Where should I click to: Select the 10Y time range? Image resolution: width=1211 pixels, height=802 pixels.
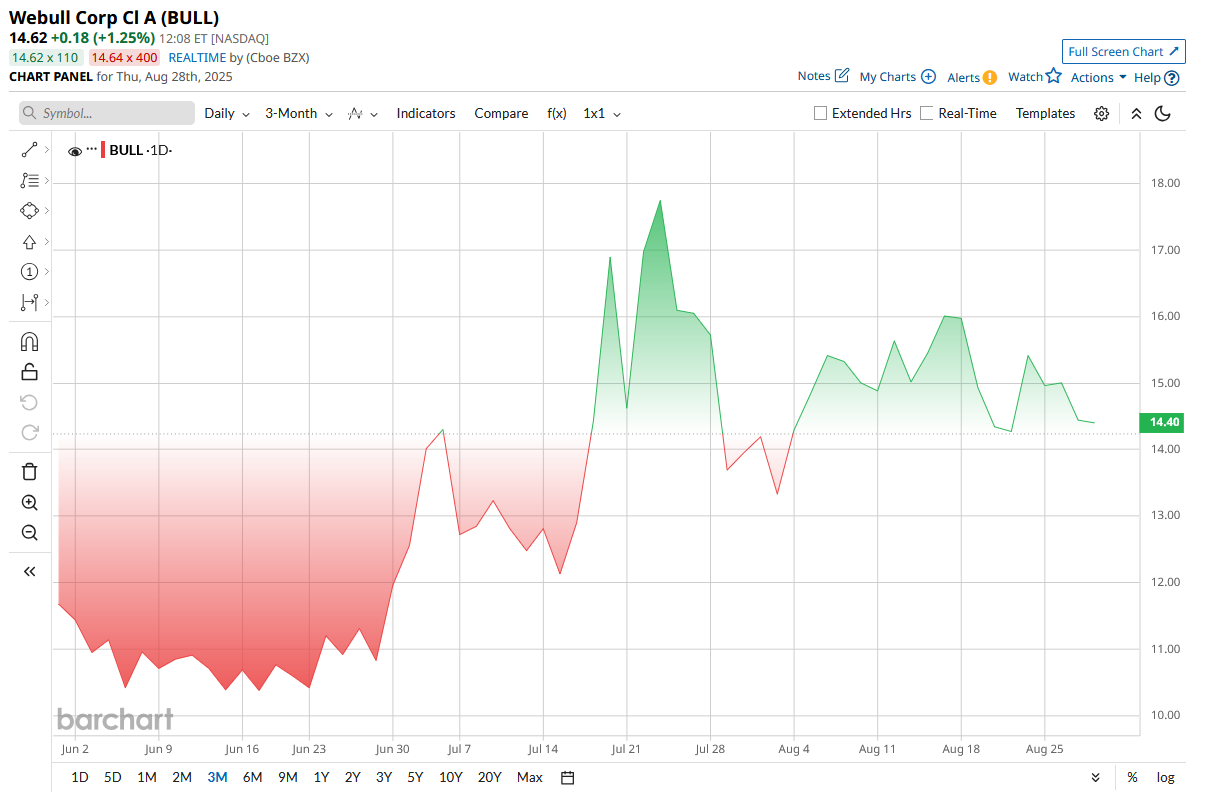(x=451, y=778)
